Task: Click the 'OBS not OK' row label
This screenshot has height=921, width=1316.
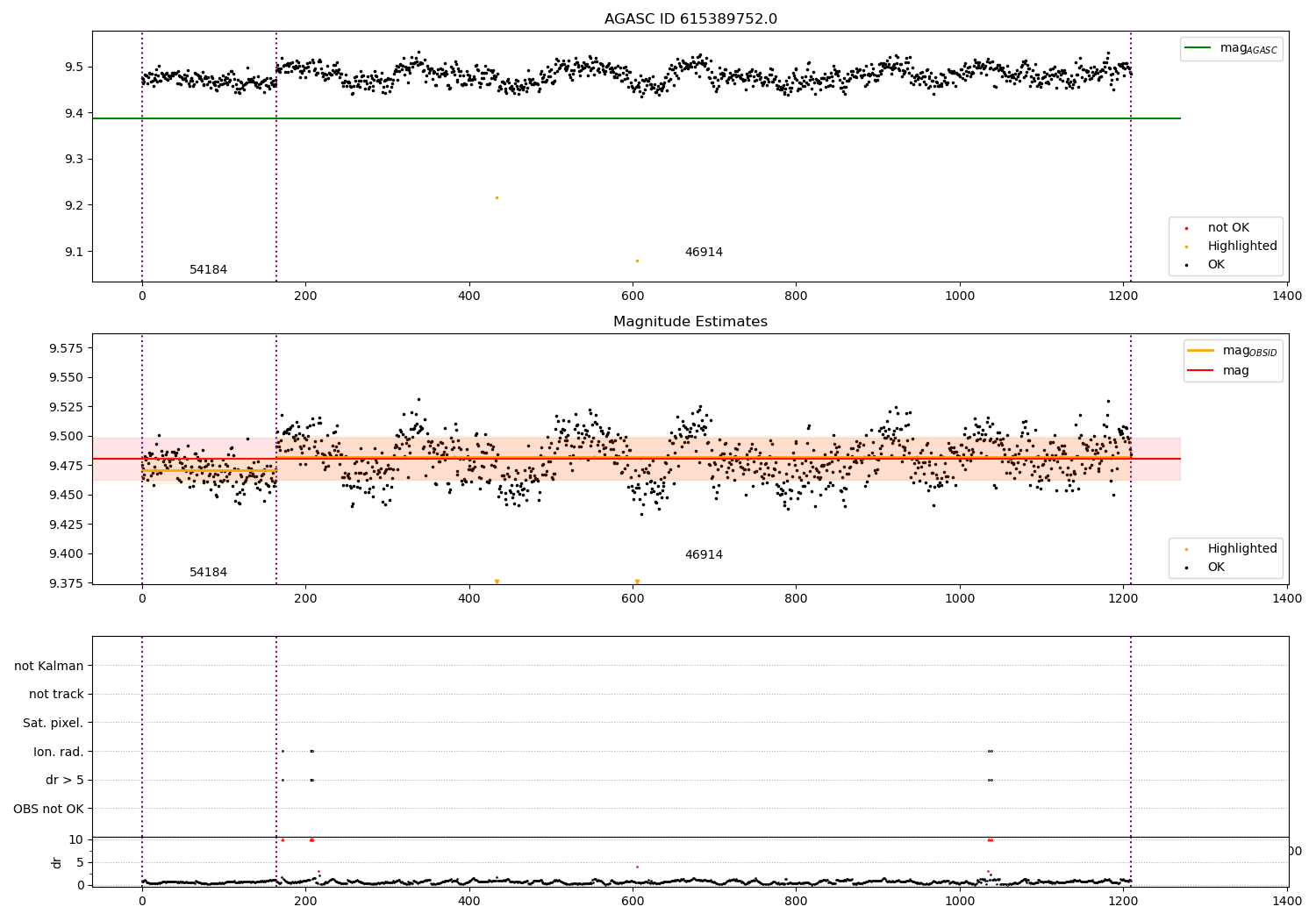Action: pos(48,809)
